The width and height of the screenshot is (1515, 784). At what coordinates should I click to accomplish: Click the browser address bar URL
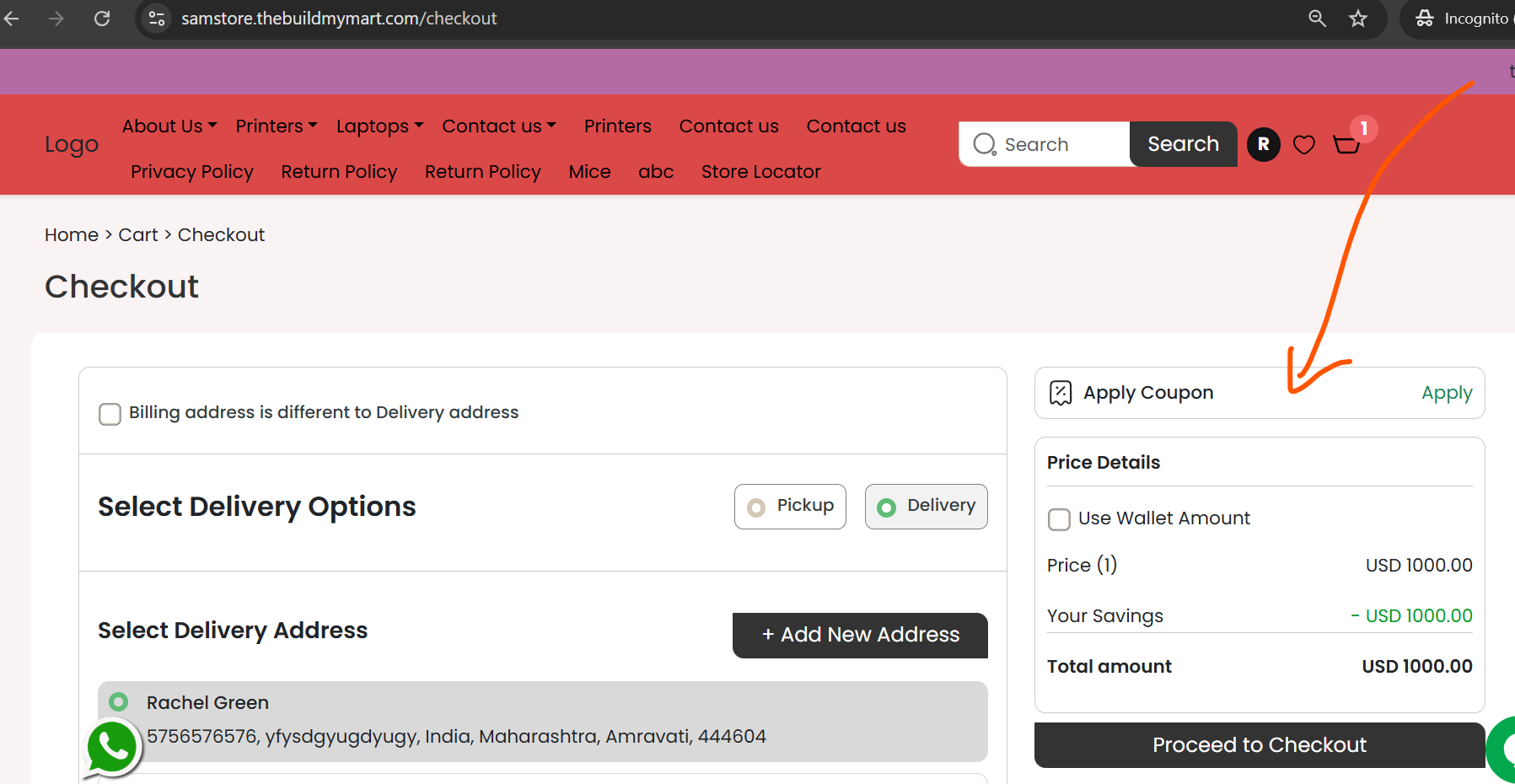point(339,19)
